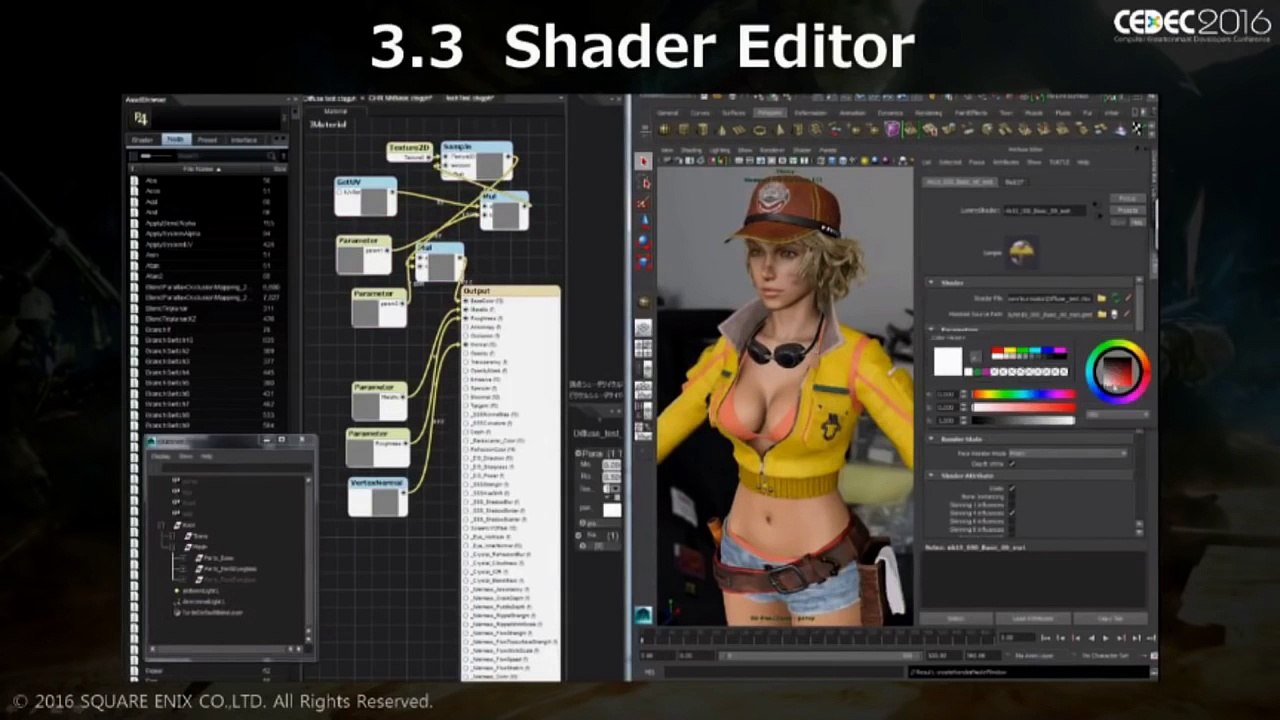Select the VertexNormal node in graph
This screenshot has width=1280, height=720.
tap(378, 497)
